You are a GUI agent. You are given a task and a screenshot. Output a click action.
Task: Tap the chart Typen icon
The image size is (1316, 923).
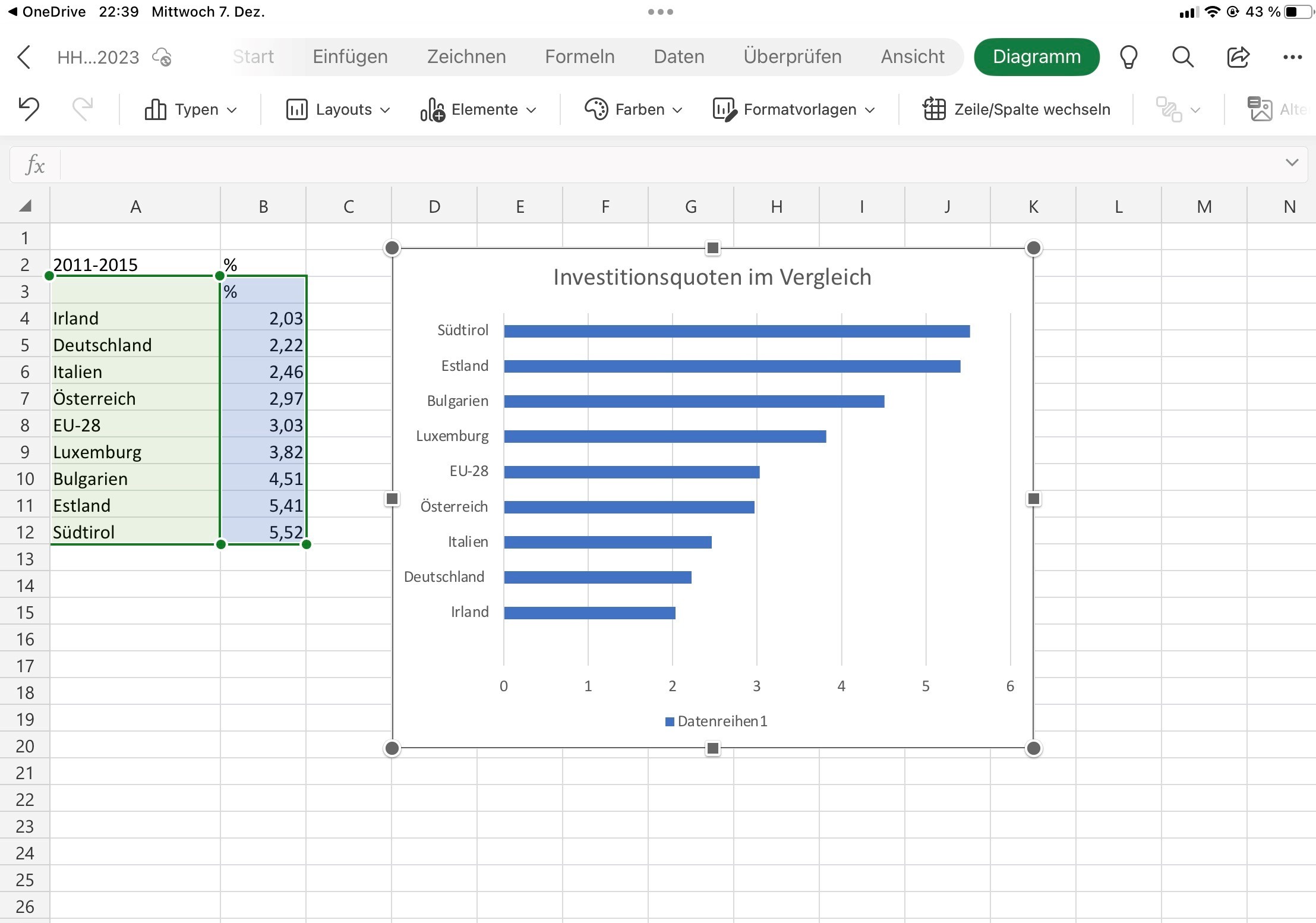[x=155, y=109]
